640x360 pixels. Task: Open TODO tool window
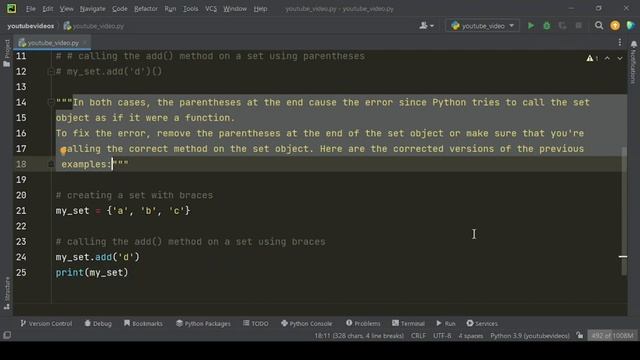[256, 323]
